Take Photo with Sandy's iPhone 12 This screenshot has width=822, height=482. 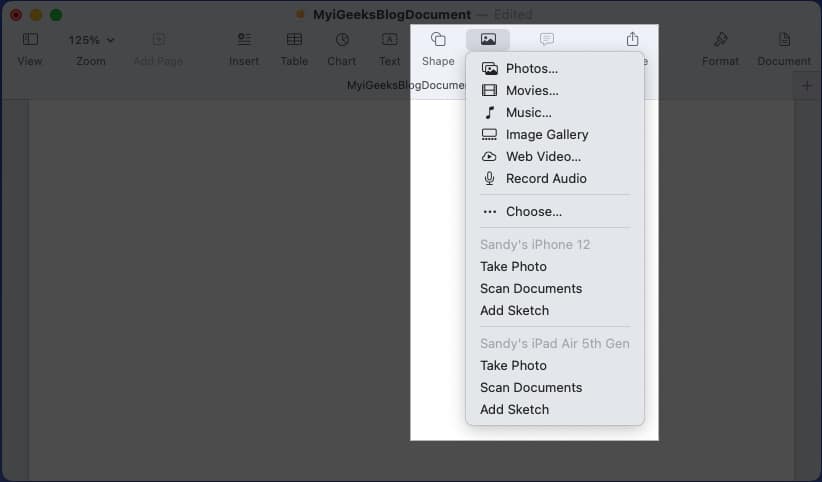coord(555,267)
